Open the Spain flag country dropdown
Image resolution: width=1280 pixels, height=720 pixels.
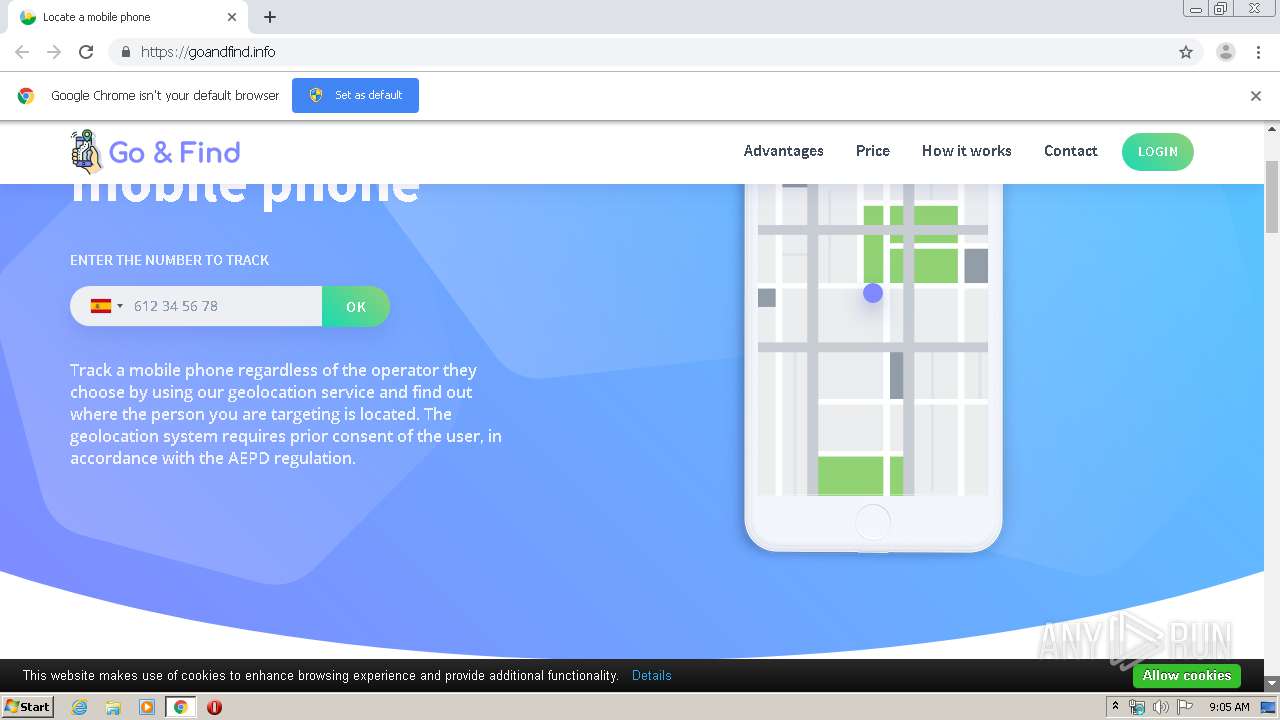[107, 306]
